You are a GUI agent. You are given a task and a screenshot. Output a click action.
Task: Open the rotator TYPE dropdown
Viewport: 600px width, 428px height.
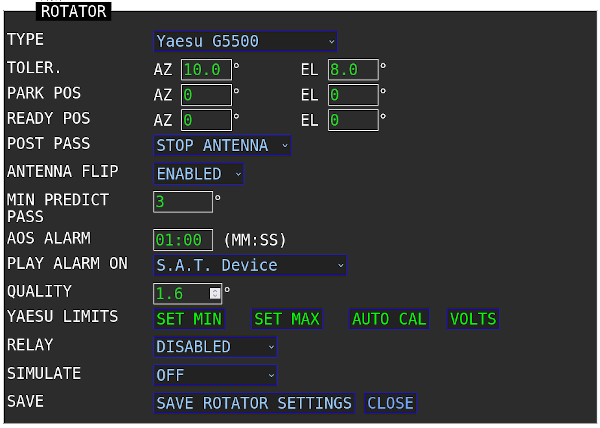(x=245, y=42)
